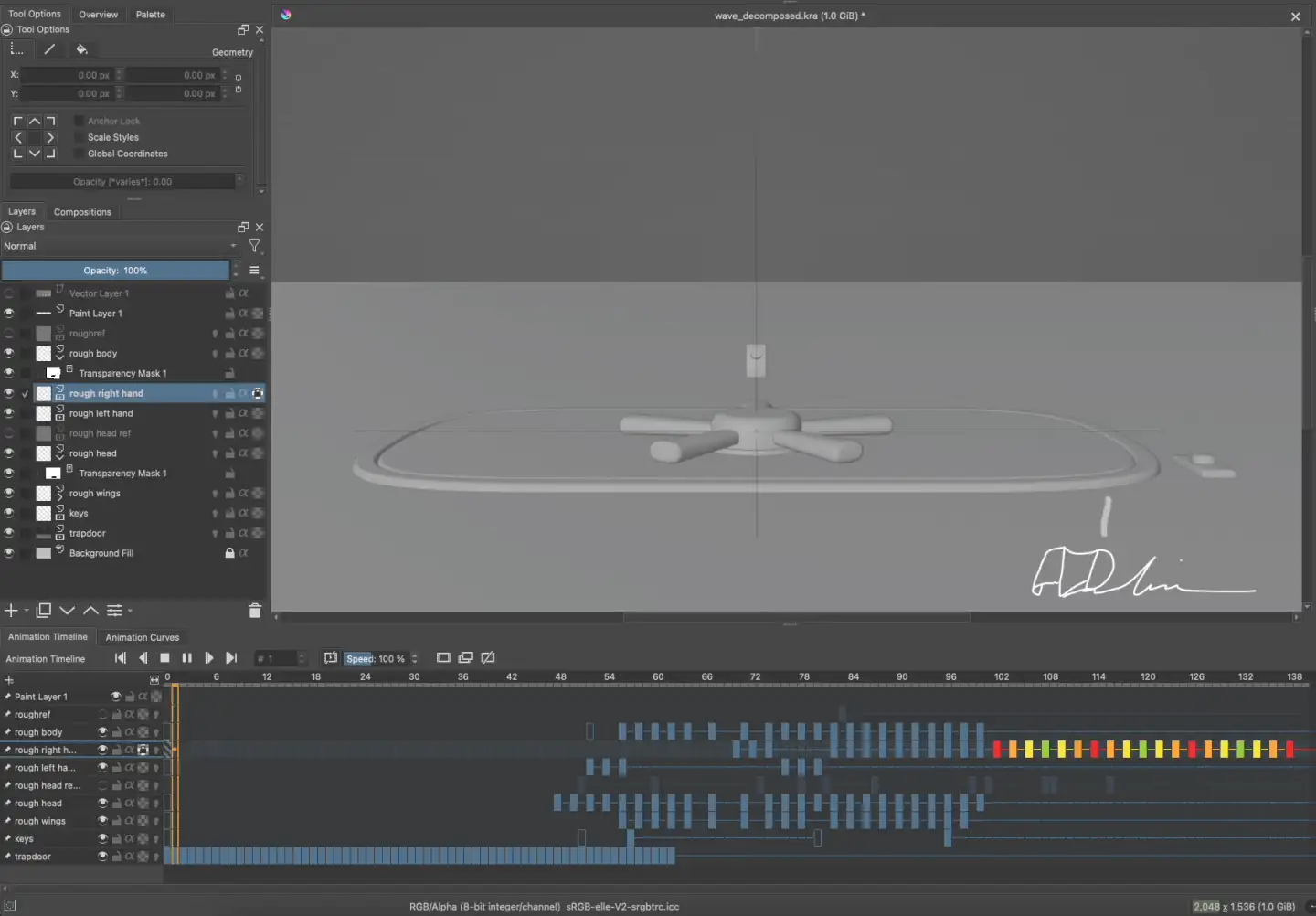The height and width of the screenshot is (916, 1316).
Task: Set anchor to top-left corner
Action: 17,121
